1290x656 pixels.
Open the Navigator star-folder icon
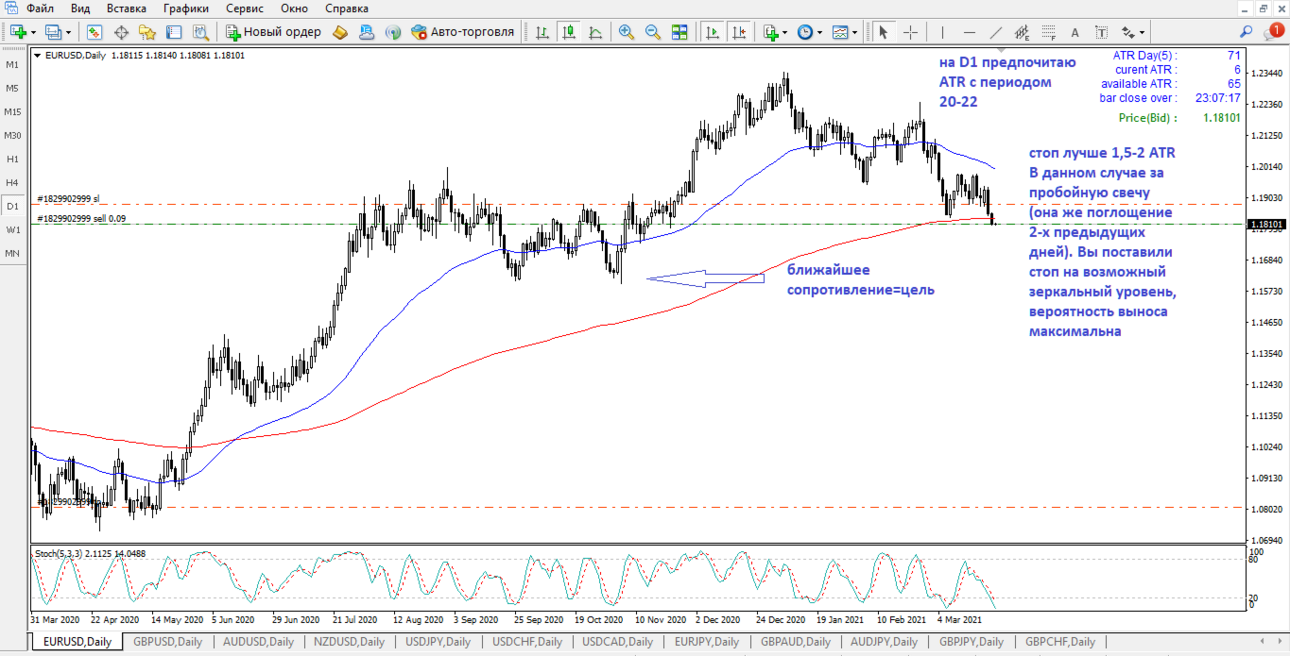click(147, 32)
